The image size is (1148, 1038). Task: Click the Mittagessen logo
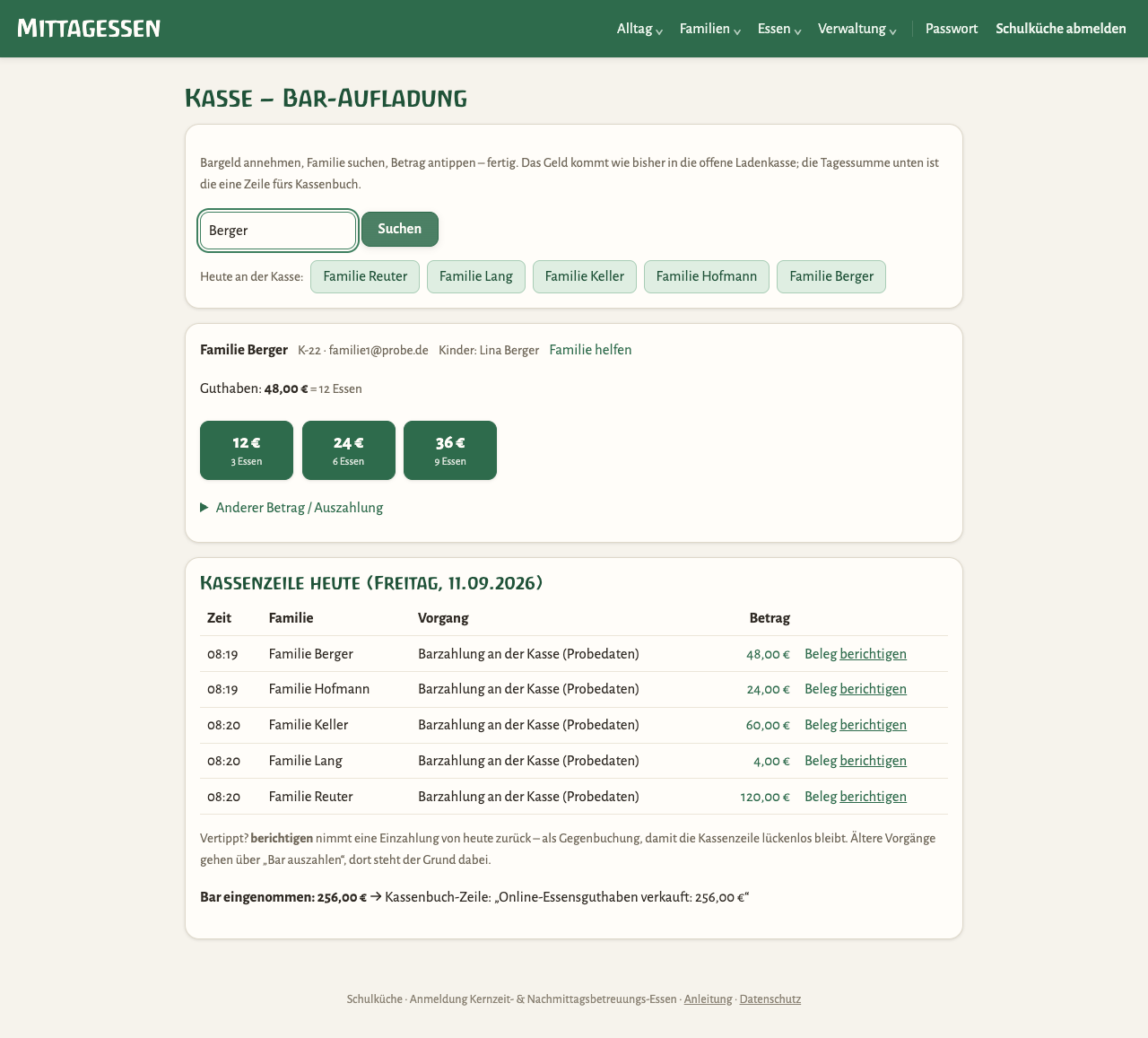89,29
